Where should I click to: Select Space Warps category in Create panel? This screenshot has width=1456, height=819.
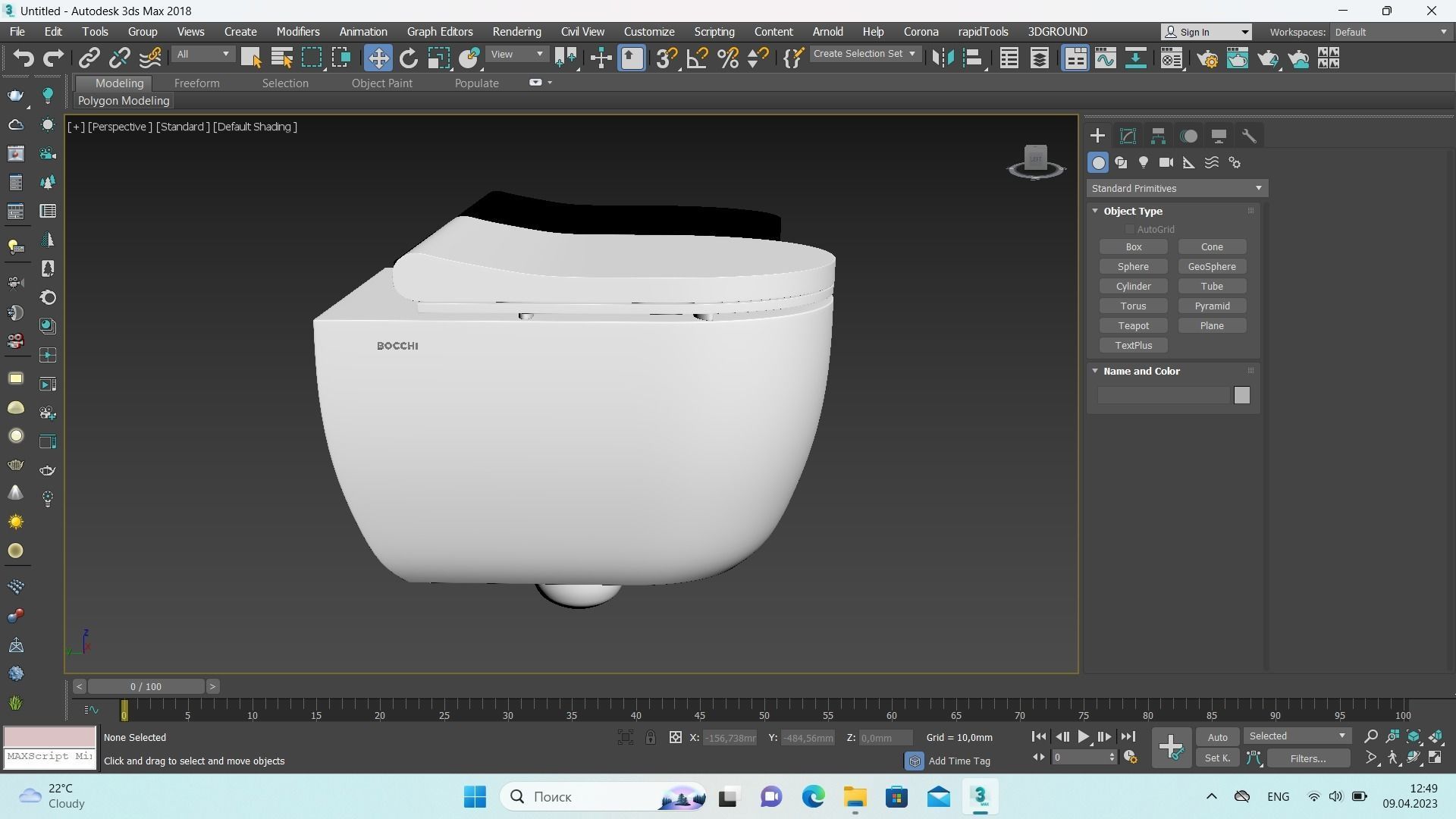coord(1212,163)
